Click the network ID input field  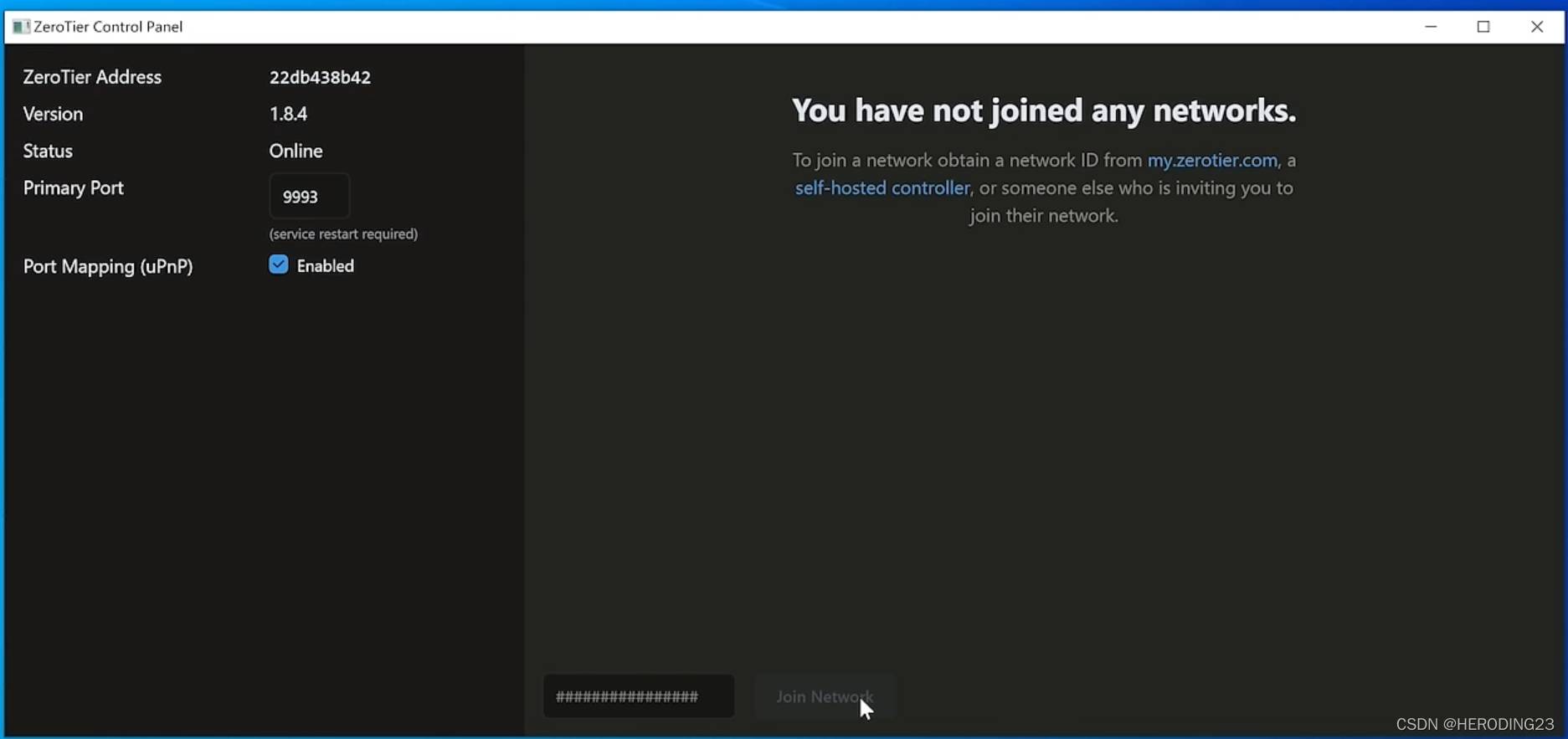point(639,696)
